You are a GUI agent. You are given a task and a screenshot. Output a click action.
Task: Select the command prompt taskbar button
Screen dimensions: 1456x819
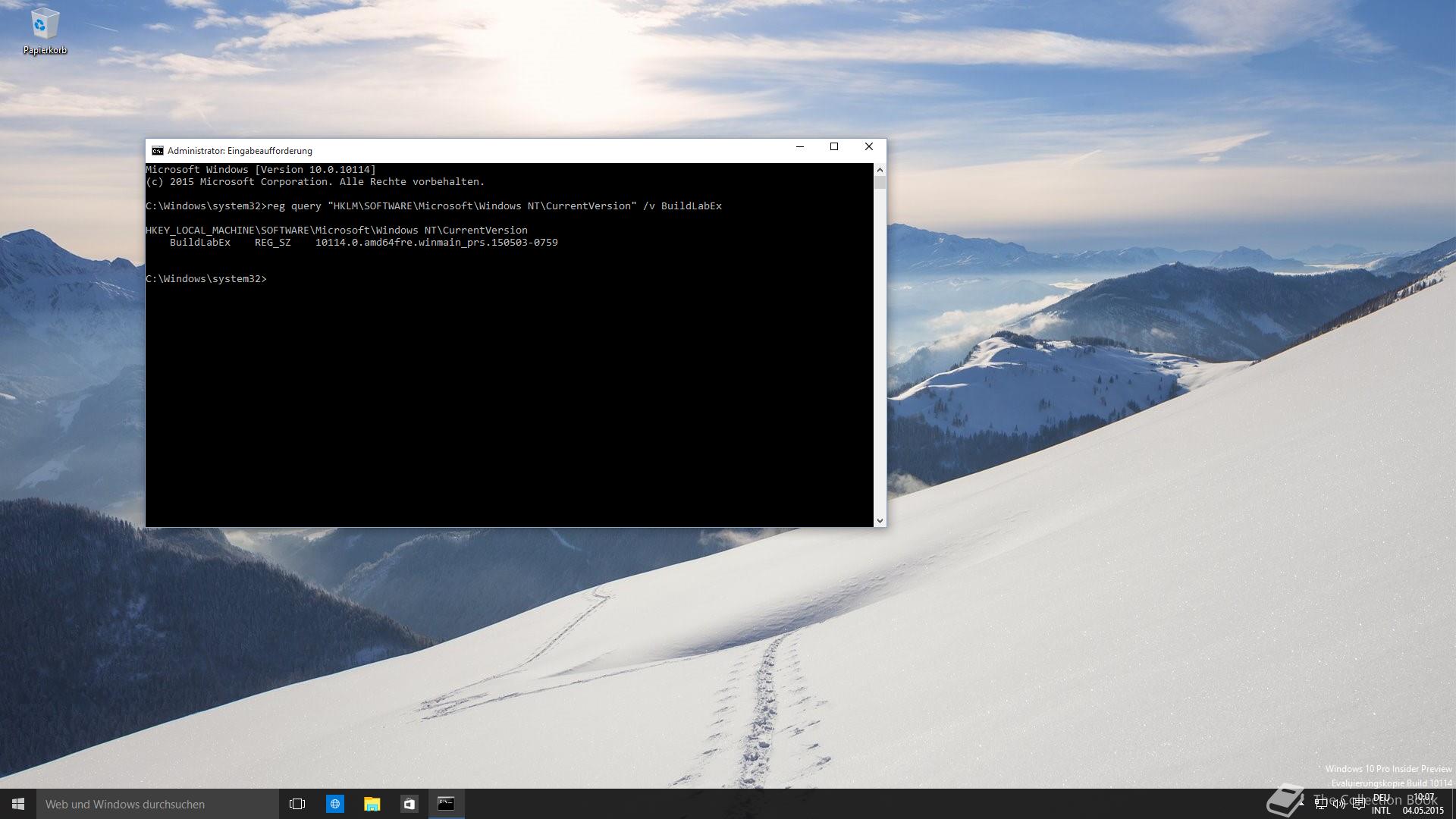[x=446, y=804]
